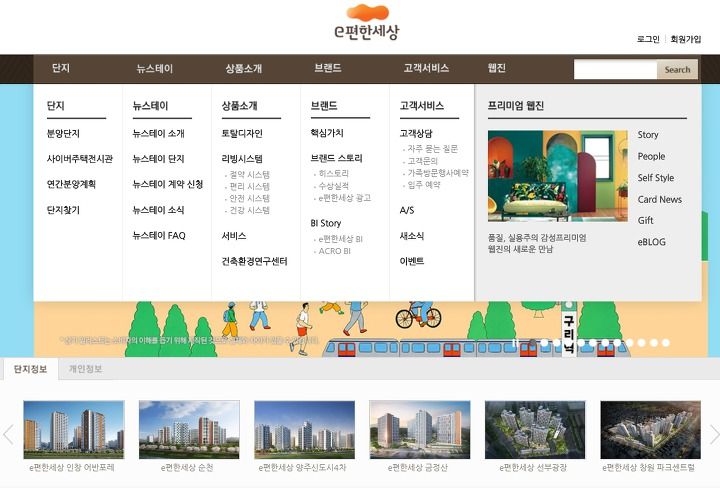This screenshot has height=488, width=720.
Task: Select 고객상담 submenu item
Action: click(416, 134)
